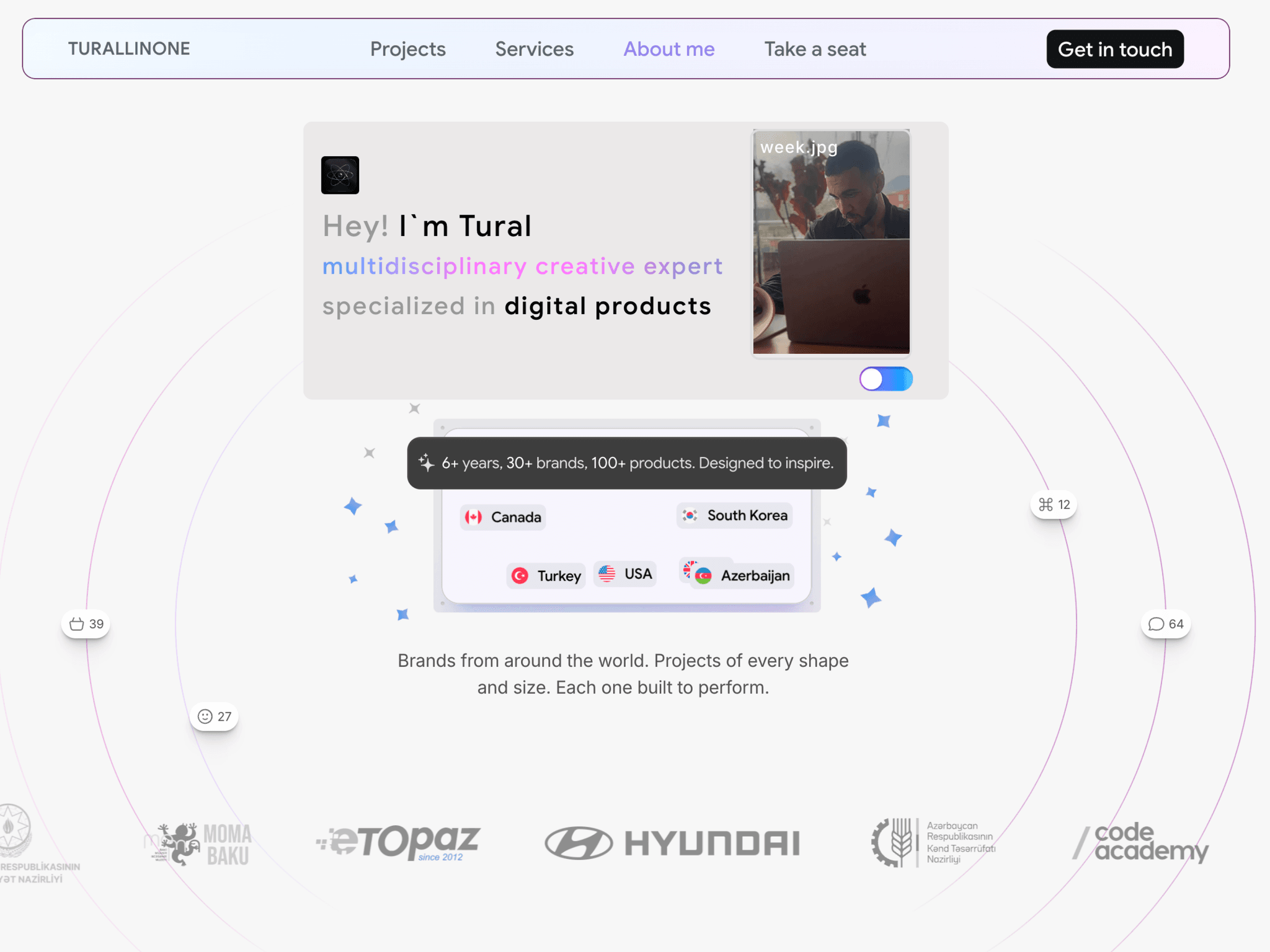Select the Turkey country tag
The image size is (1270, 952).
pyautogui.click(x=546, y=576)
